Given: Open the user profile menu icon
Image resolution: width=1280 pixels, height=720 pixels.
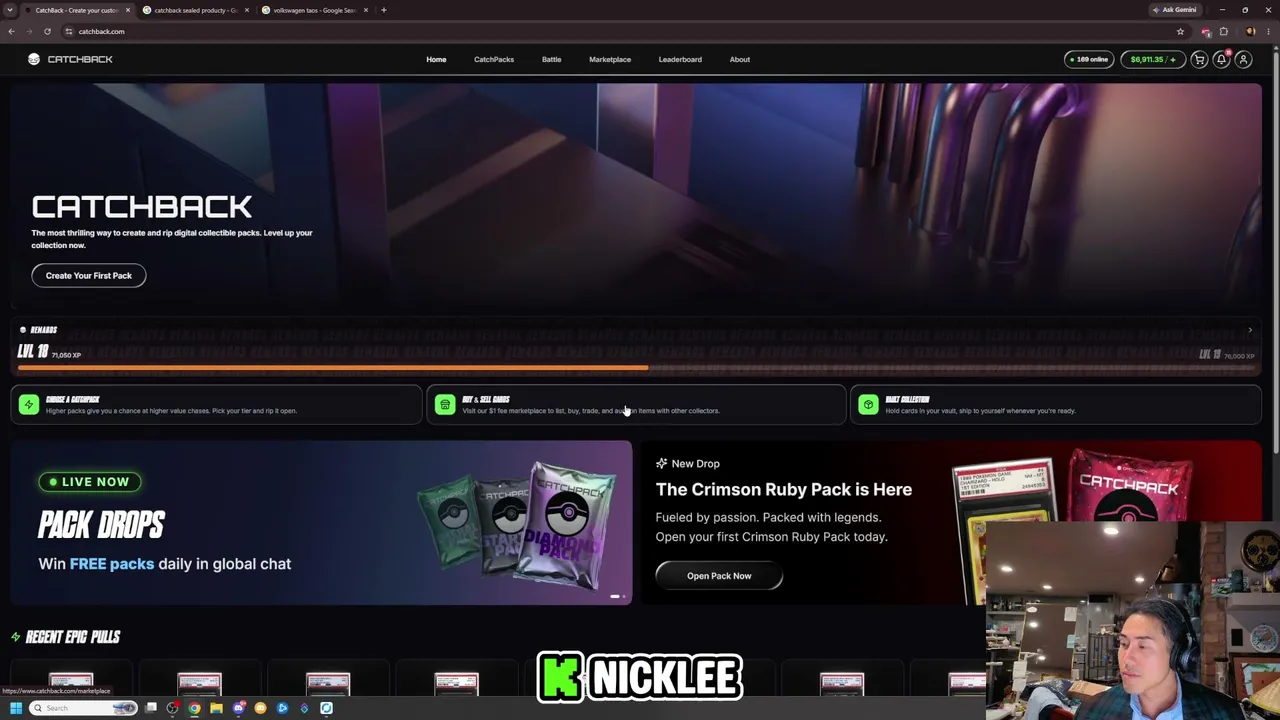Looking at the screenshot, I should [1243, 59].
